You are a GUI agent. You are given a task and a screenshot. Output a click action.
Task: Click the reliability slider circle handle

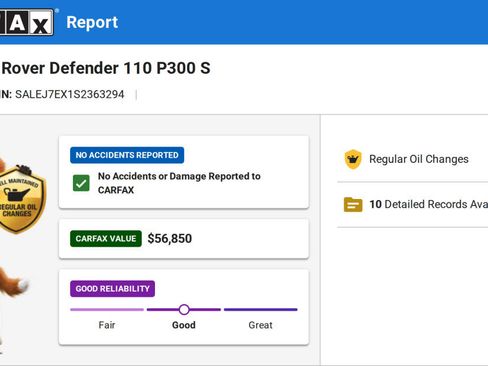(x=184, y=310)
